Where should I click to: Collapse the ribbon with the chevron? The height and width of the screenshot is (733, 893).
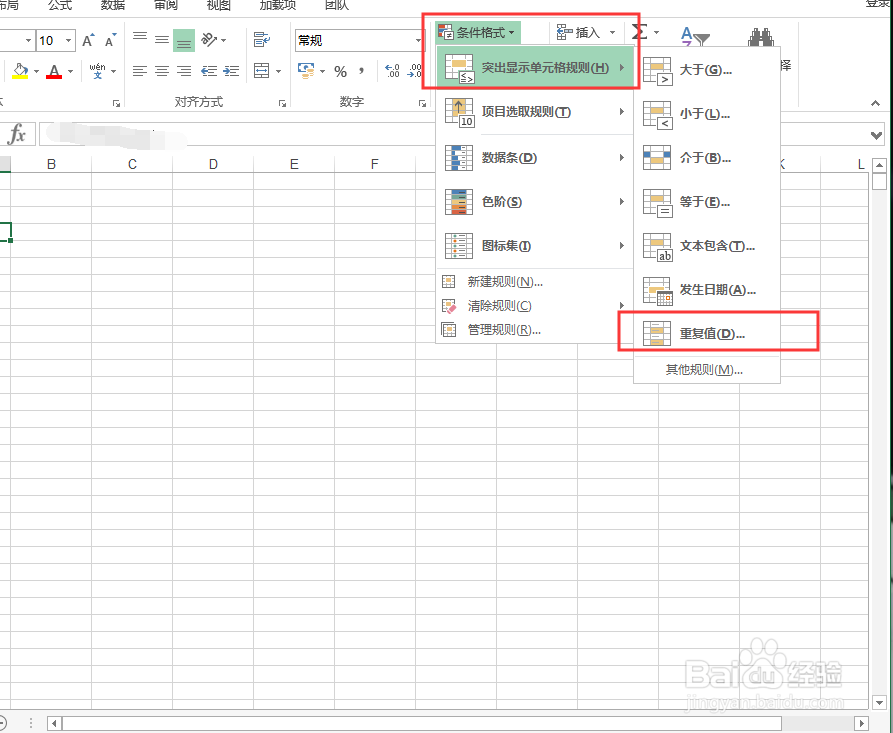click(875, 103)
